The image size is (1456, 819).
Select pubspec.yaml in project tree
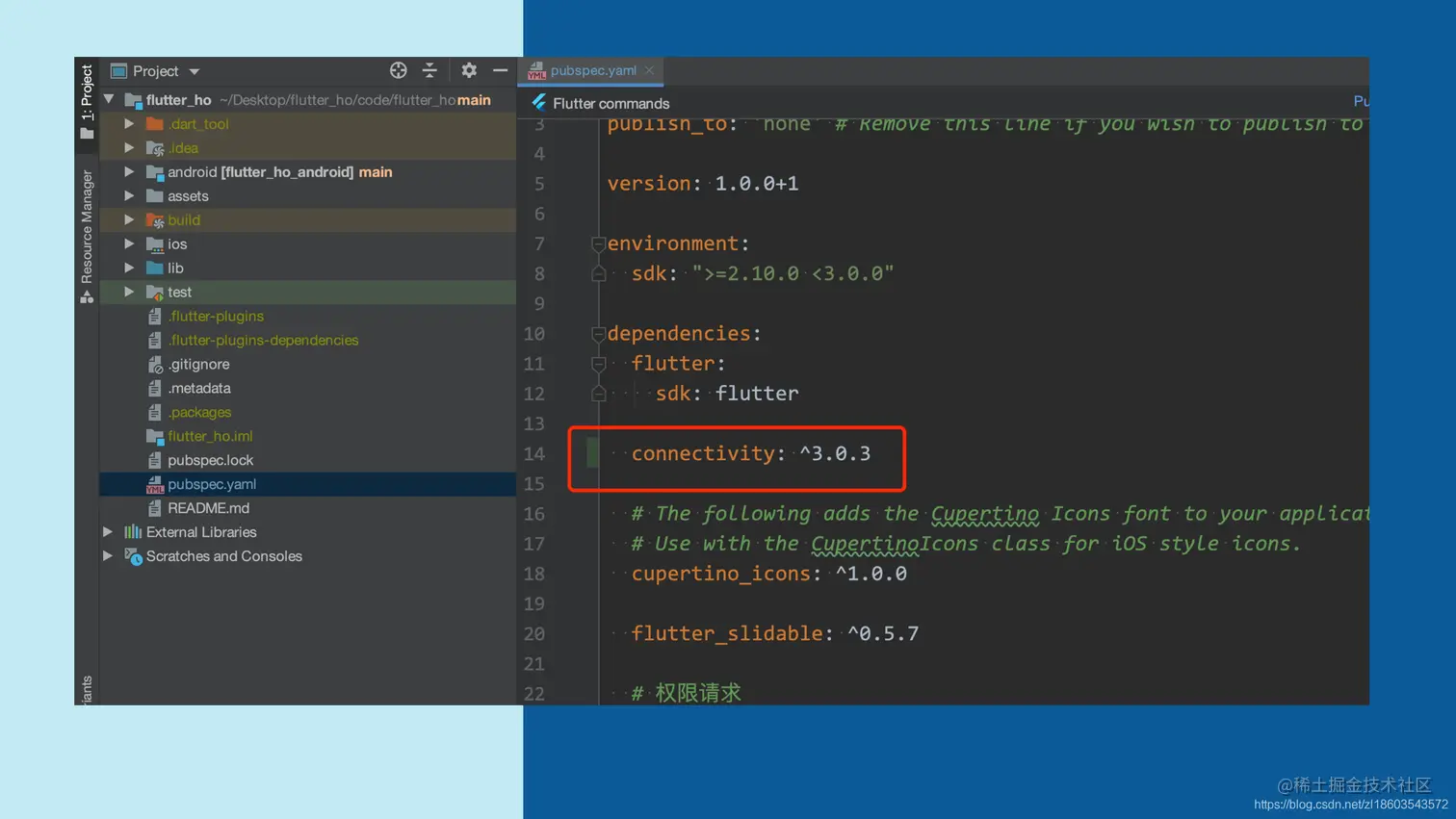point(211,484)
